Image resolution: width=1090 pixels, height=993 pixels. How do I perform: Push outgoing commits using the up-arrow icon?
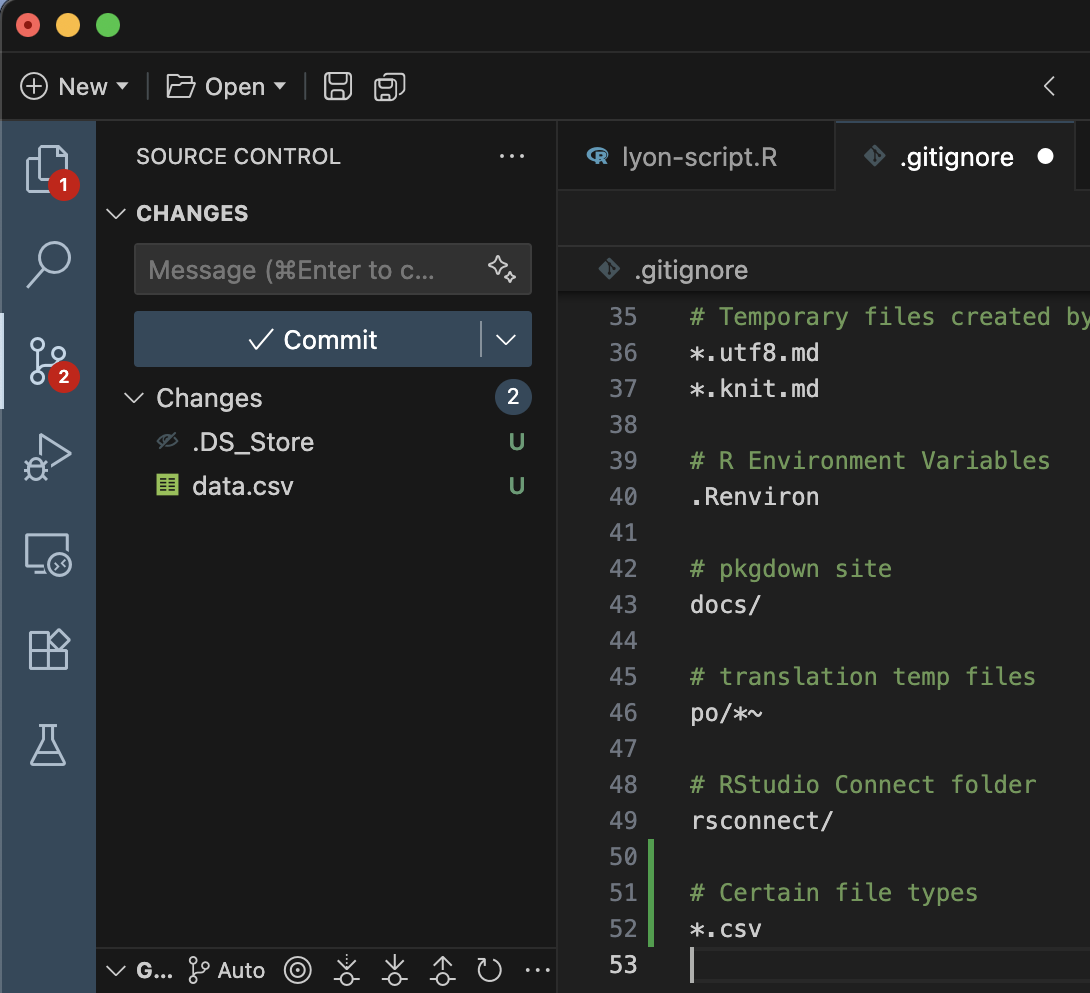pyautogui.click(x=441, y=969)
